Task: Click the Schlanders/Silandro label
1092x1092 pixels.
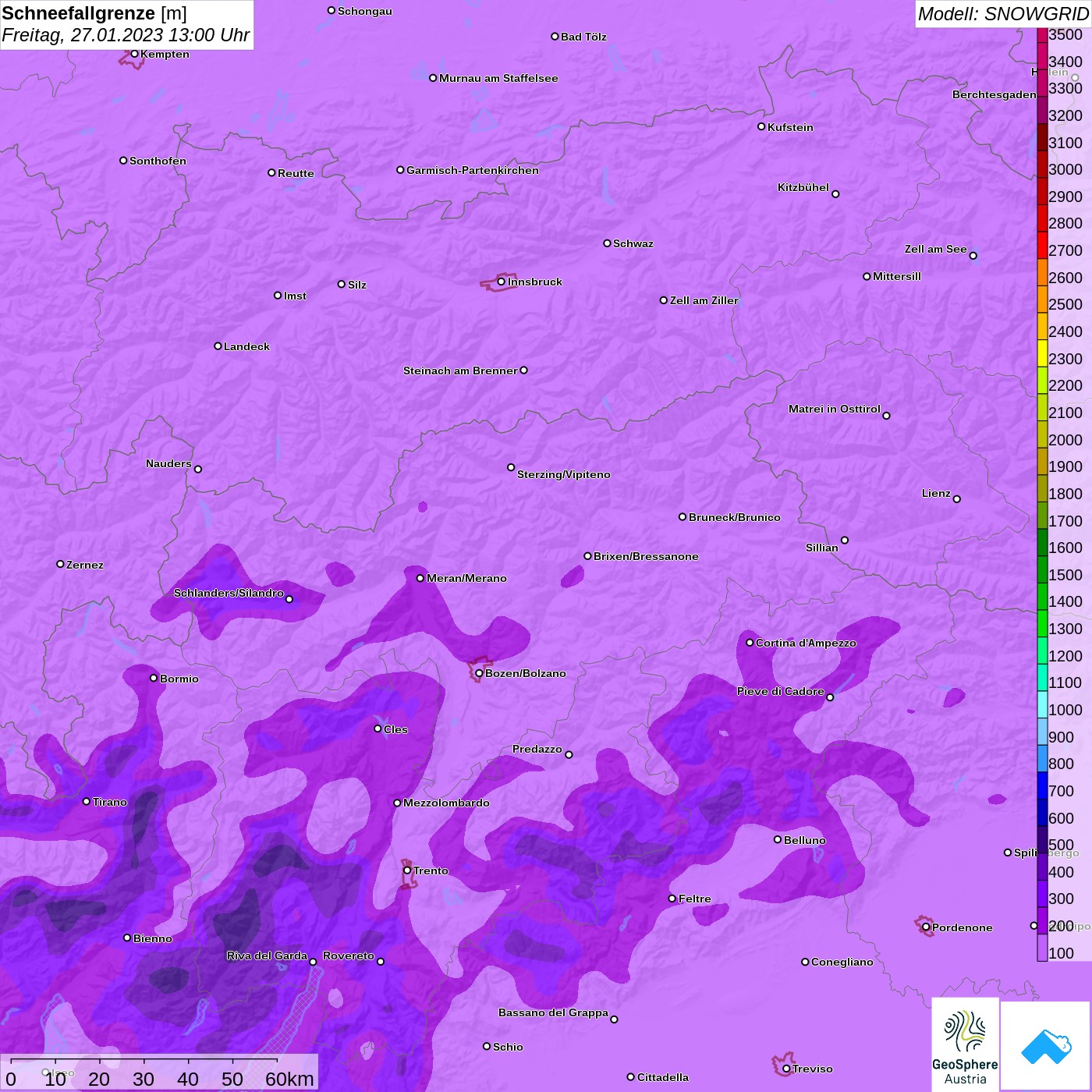Action: [229, 593]
